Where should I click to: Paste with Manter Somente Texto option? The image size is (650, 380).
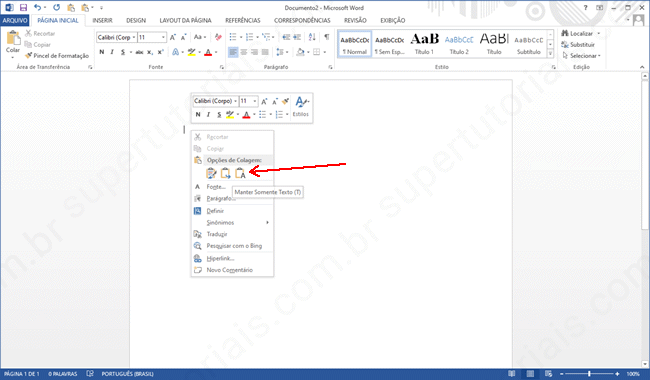(240, 173)
